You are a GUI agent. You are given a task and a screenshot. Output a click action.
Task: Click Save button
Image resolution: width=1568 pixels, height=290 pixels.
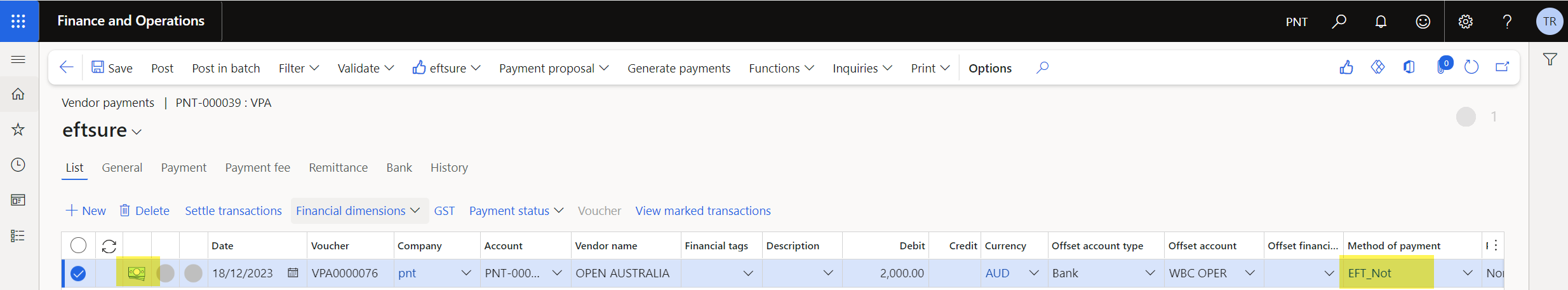112,68
